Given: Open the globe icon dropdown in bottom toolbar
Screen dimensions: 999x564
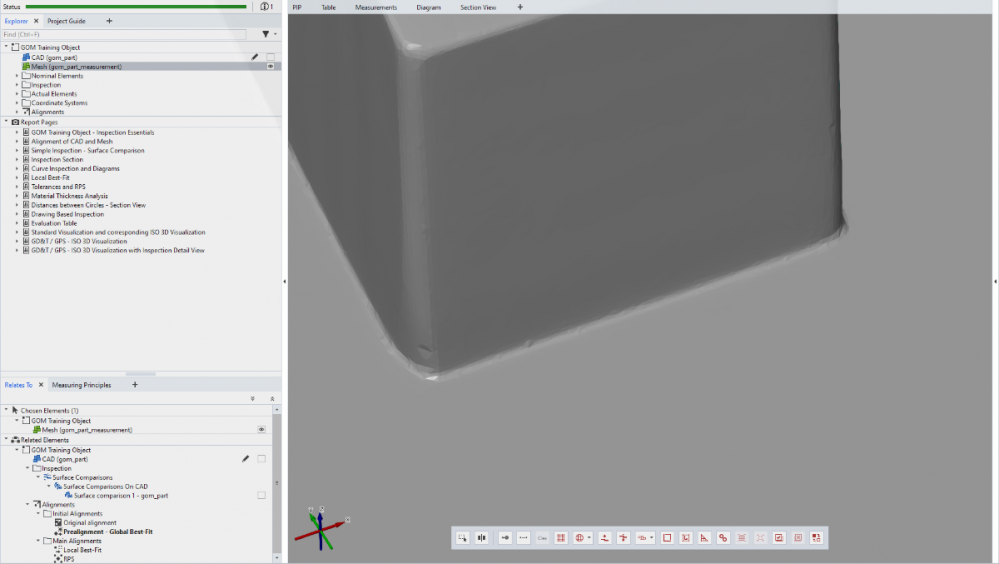Looking at the screenshot, I should [582, 538].
